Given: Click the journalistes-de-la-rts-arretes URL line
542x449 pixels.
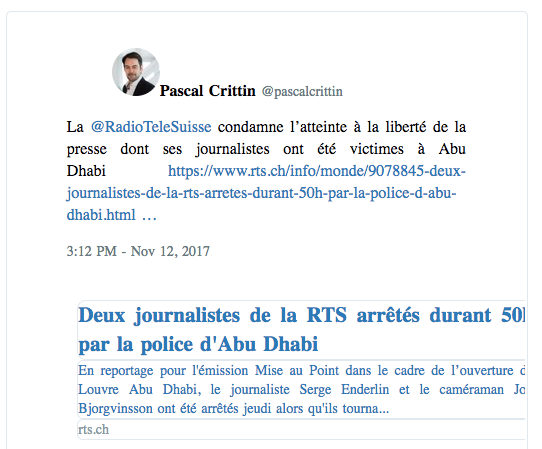Looking at the screenshot, I should (262, 193).
